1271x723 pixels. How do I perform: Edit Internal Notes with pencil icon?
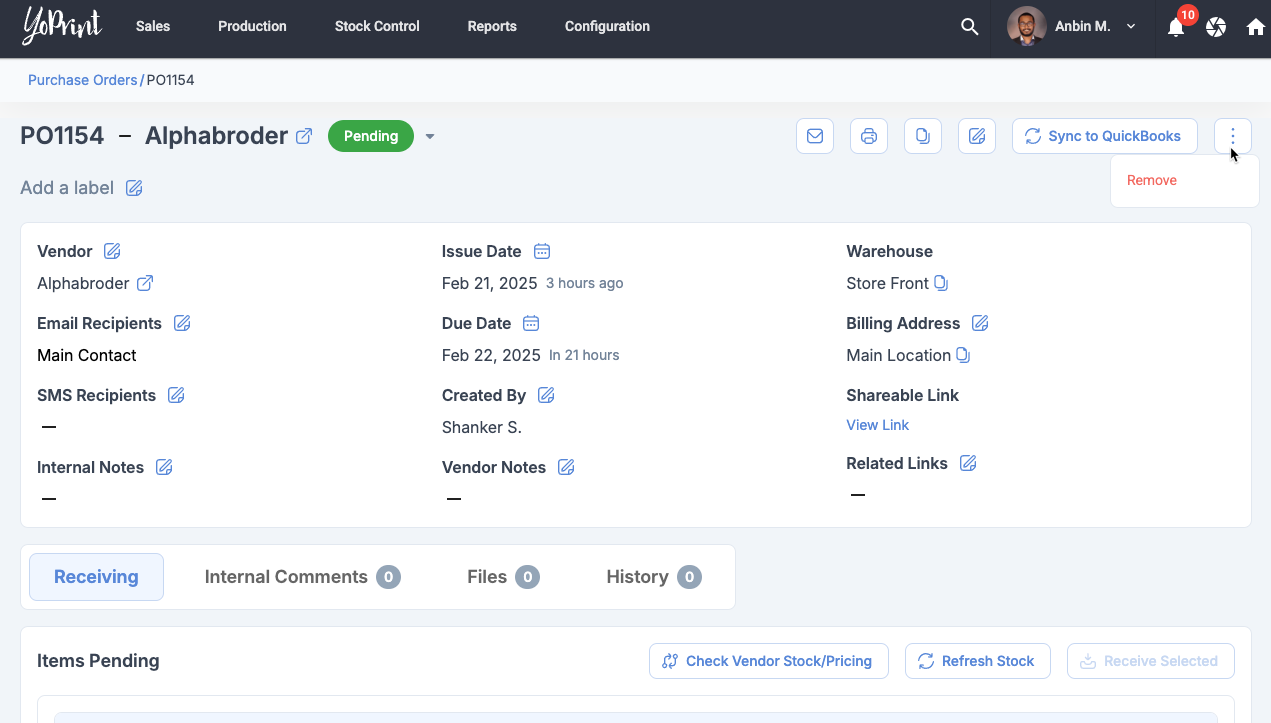tap(164, 467)
